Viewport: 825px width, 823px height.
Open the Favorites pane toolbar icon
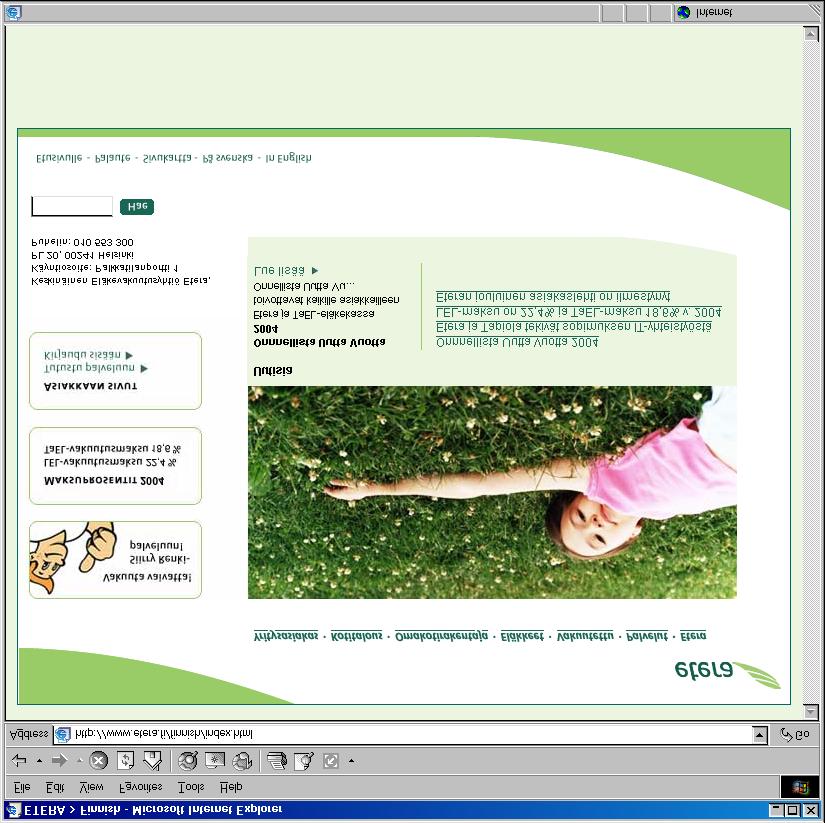pyautogui.click(x=215, y=760)
